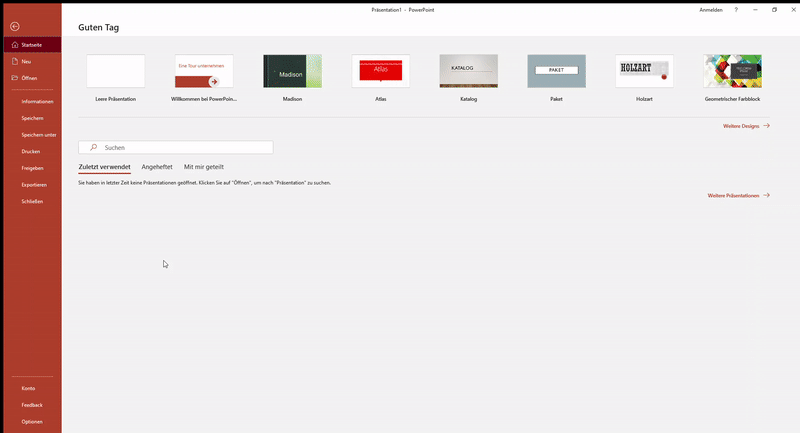Click arrow next to Weitere Designs
Screen dimensions: 800x433
point(766,125)
